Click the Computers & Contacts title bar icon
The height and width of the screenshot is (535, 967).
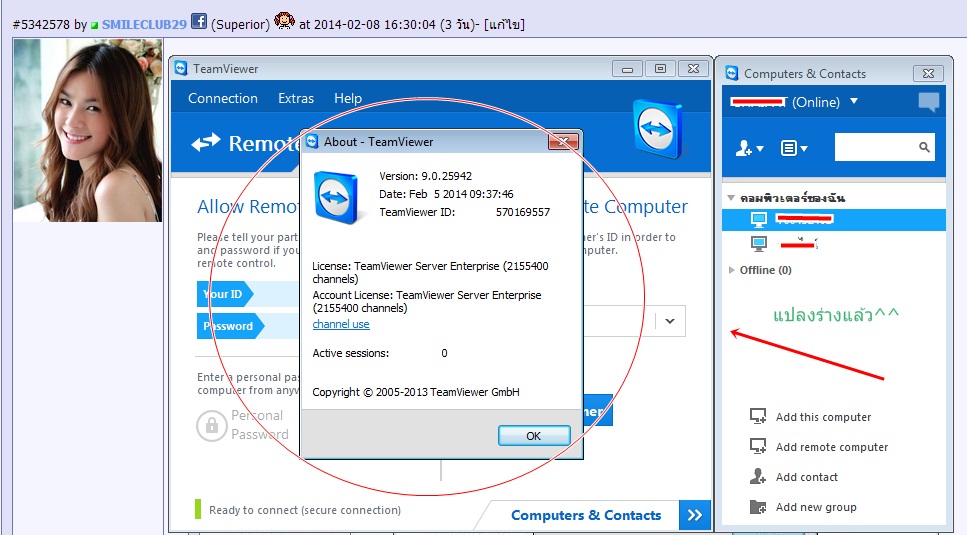click(732, 73)
